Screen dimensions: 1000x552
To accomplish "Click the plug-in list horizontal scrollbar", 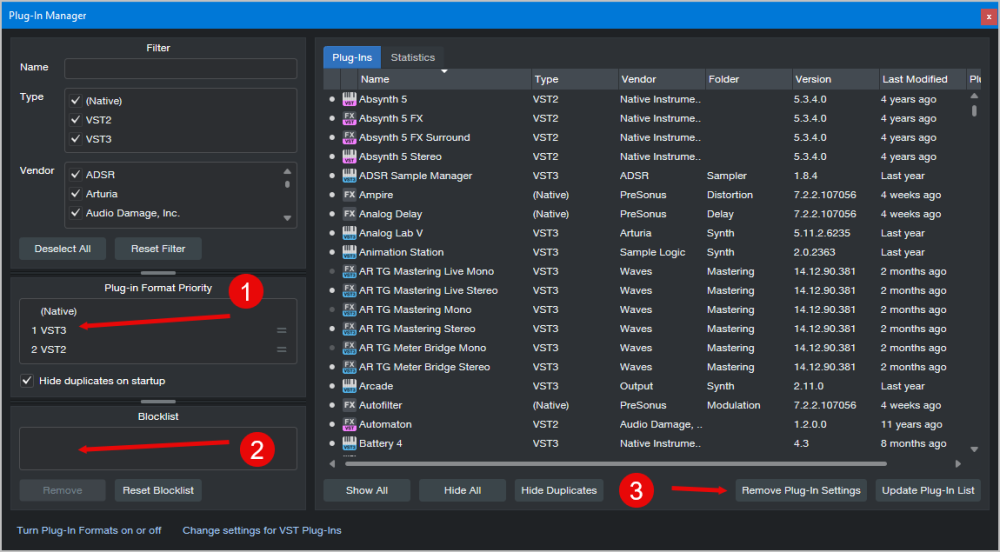I will tap(615, 464).
